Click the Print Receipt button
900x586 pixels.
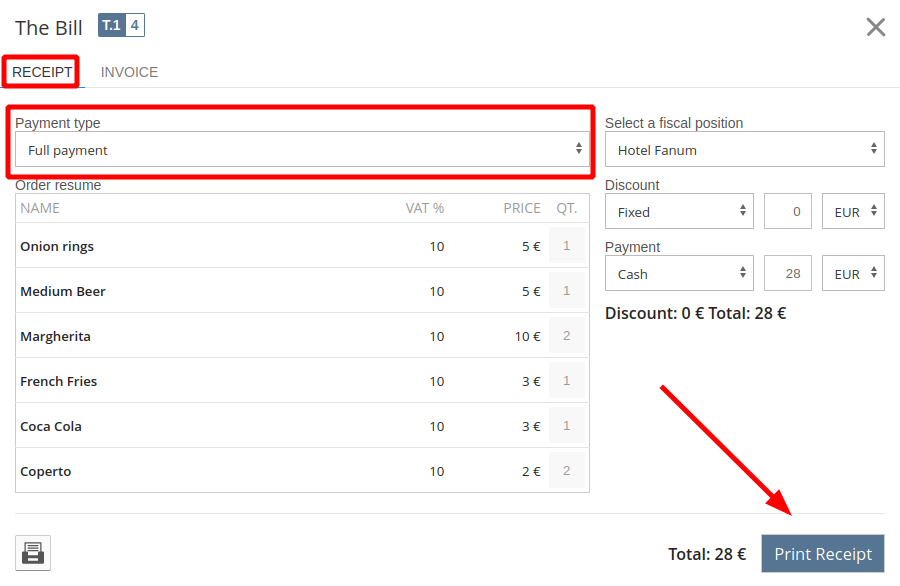(x=823, y=554)
